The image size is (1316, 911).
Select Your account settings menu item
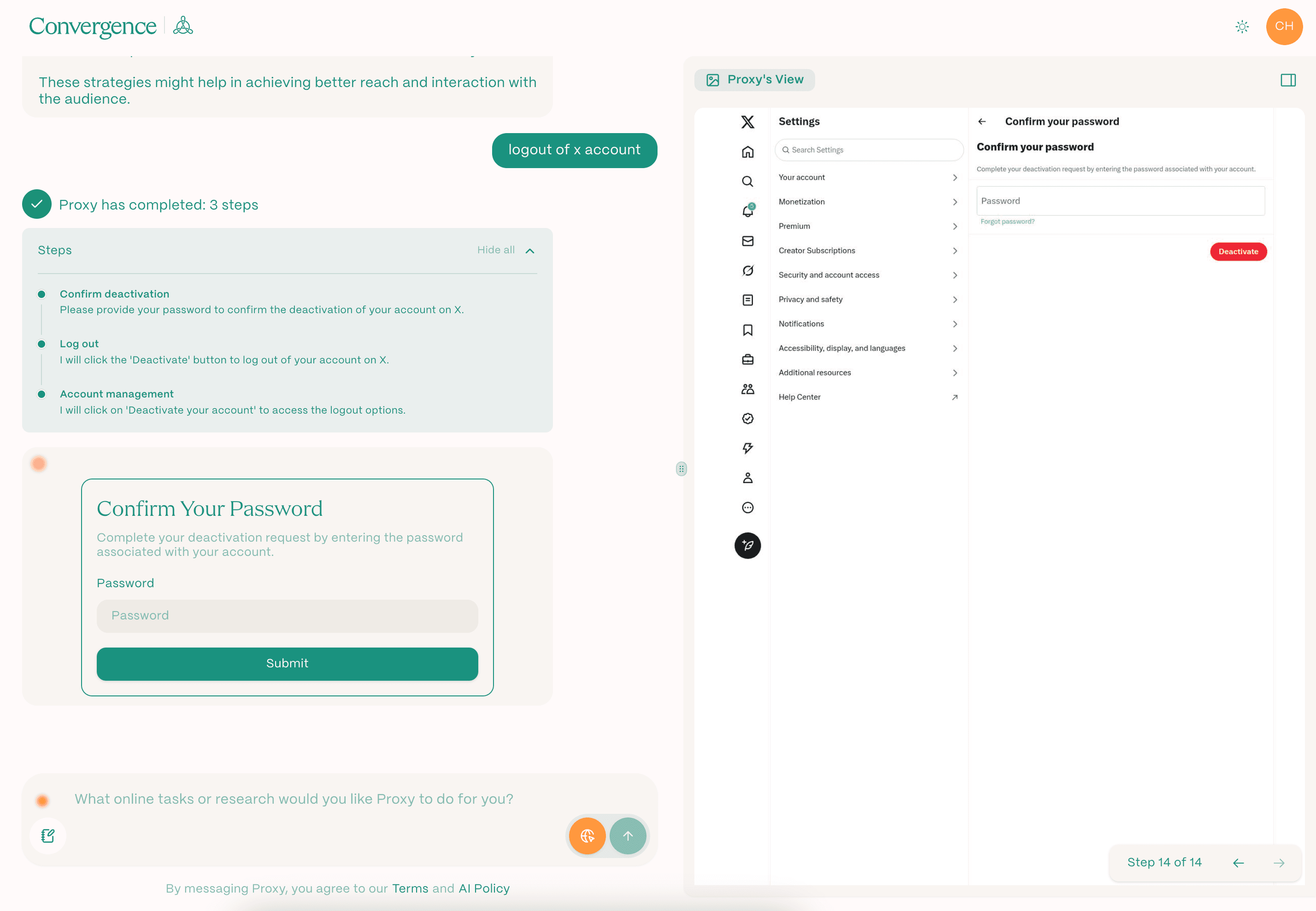pos(868,177)
